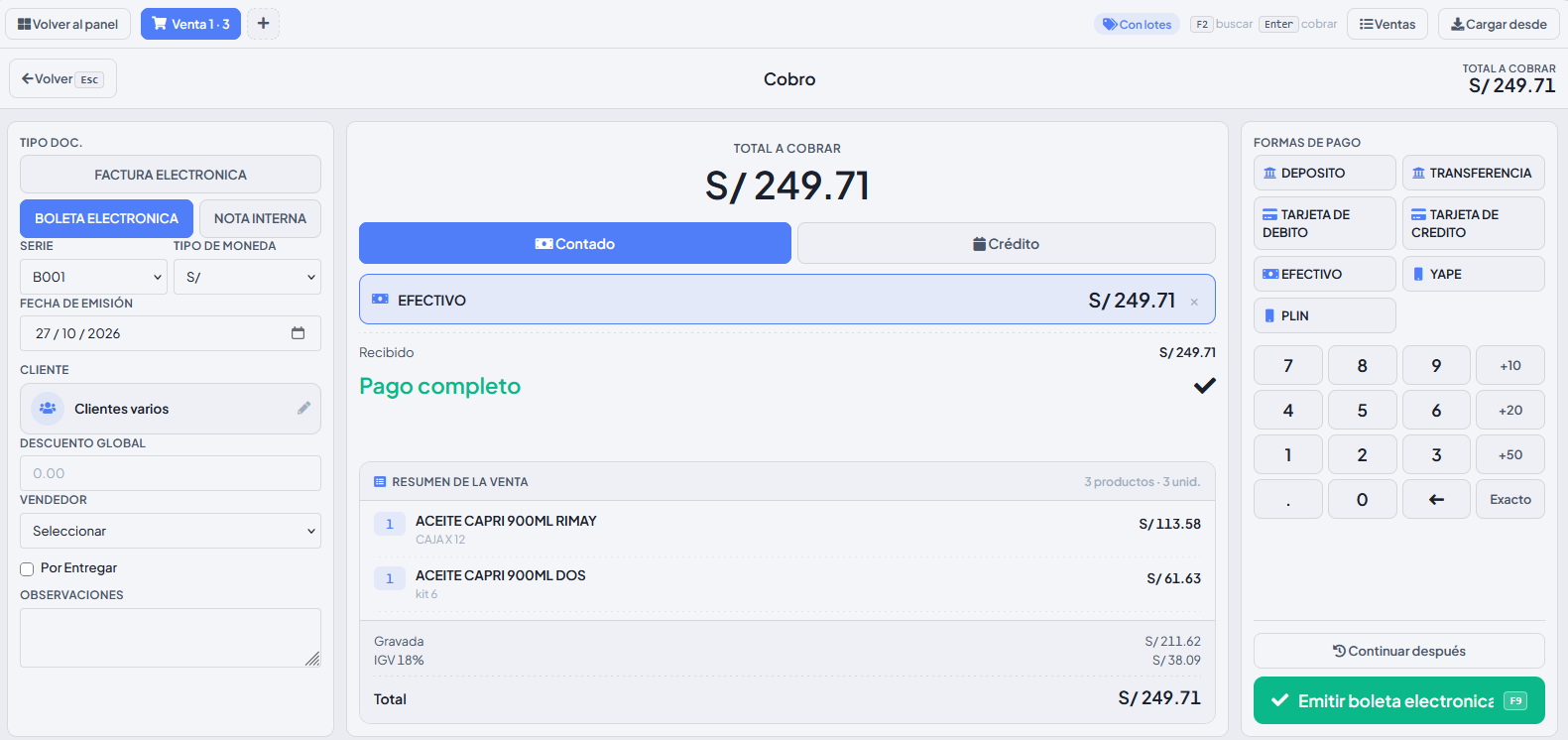The width and height of the screenshot is (1568, 740).
Task: Tap keypad digit 5
Action: tap(1363, 410)
